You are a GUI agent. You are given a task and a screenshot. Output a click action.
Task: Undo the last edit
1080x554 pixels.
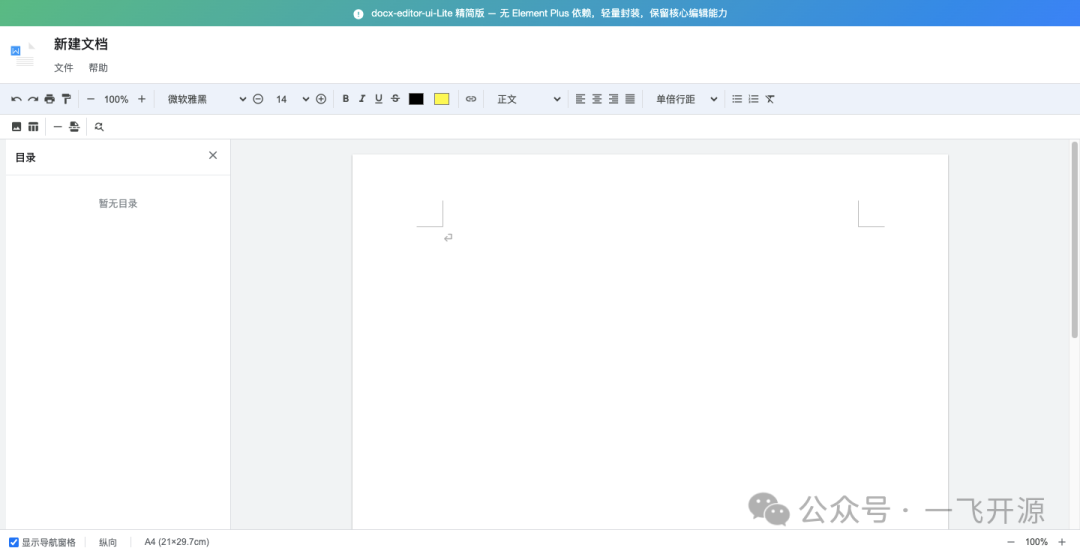tap(17, 99)
